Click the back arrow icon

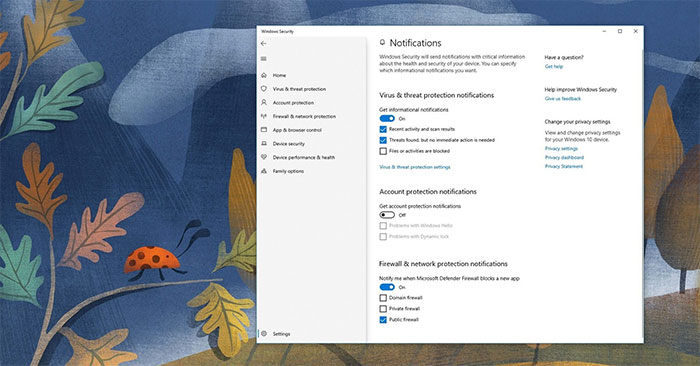[263, 43]
